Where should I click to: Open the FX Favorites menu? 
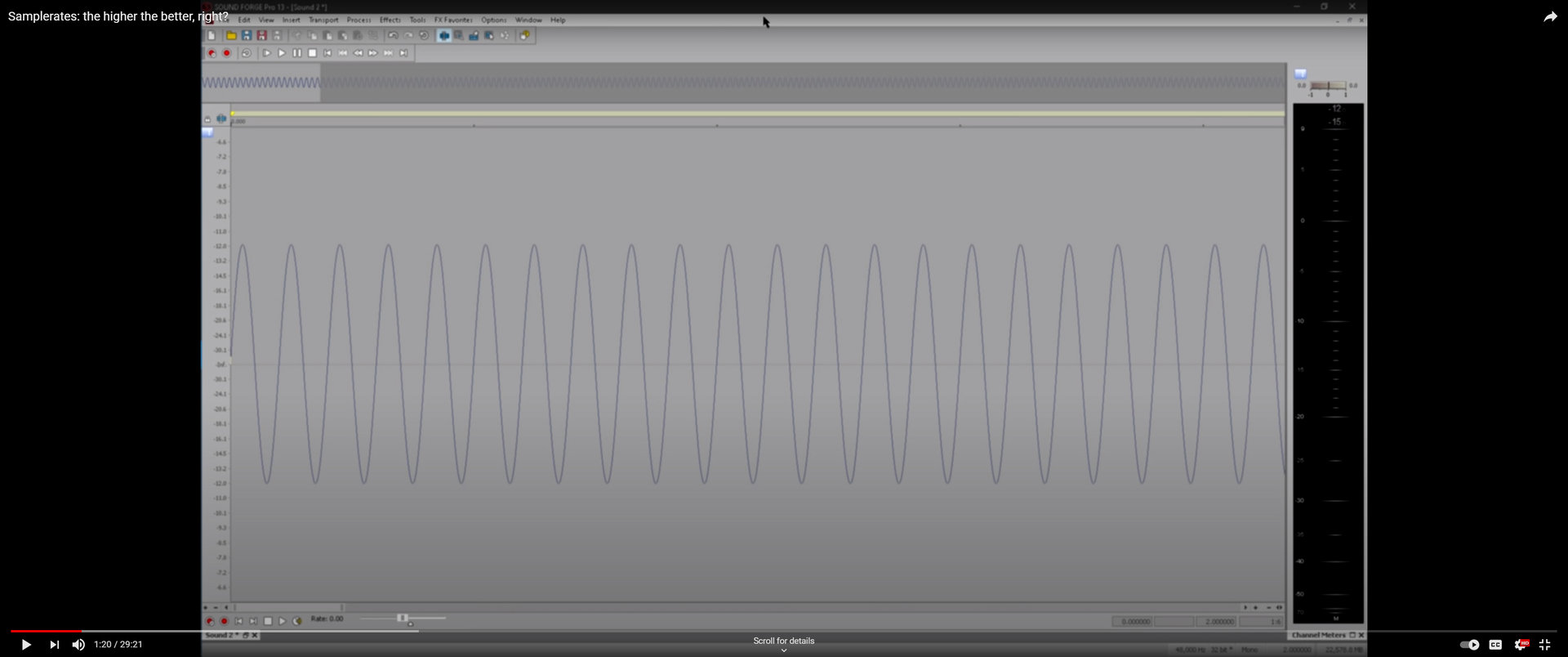coord(453,20)
